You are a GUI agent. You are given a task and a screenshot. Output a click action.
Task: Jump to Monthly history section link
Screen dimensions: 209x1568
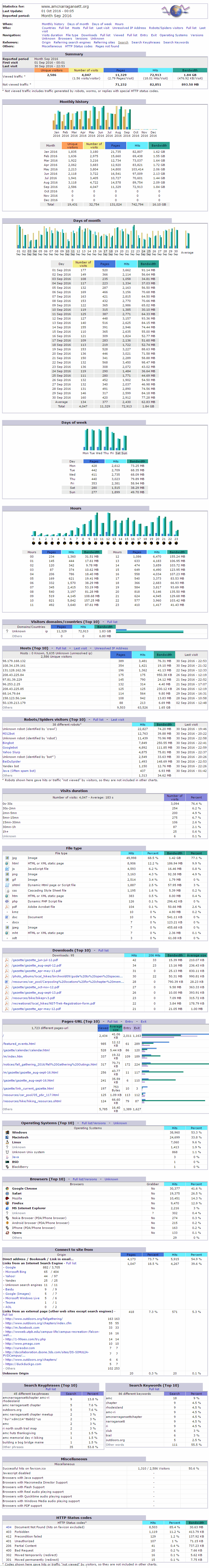tap(53, 24)
